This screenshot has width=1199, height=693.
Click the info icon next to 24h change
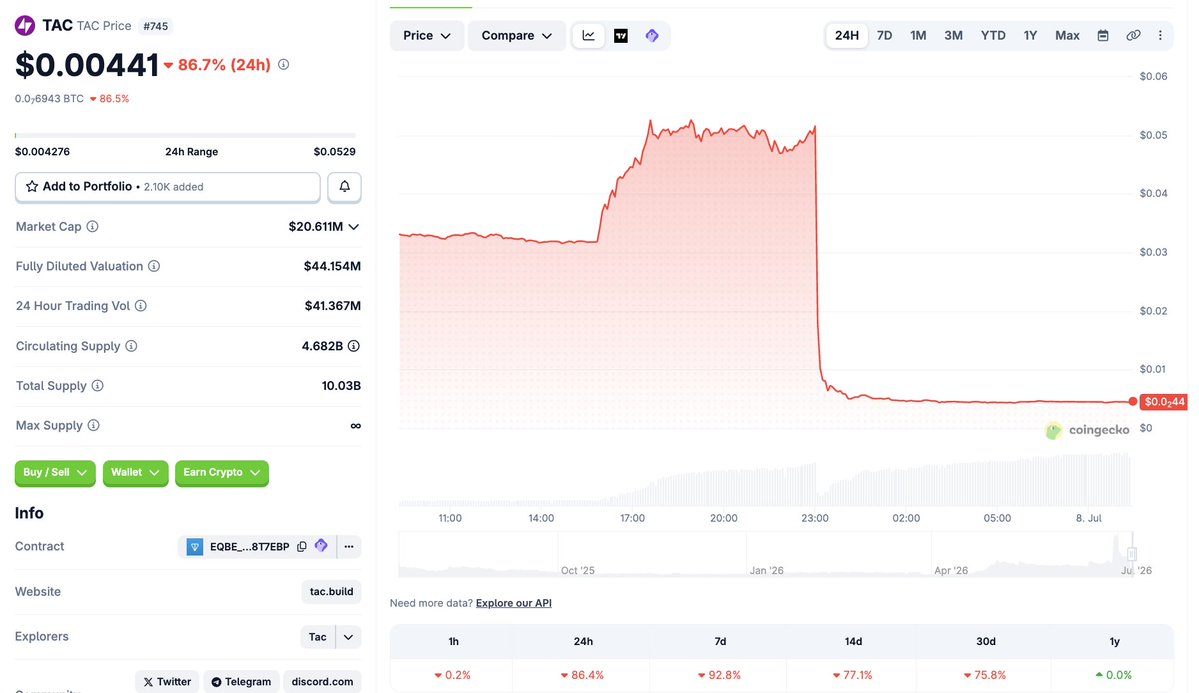coord(284,64)
